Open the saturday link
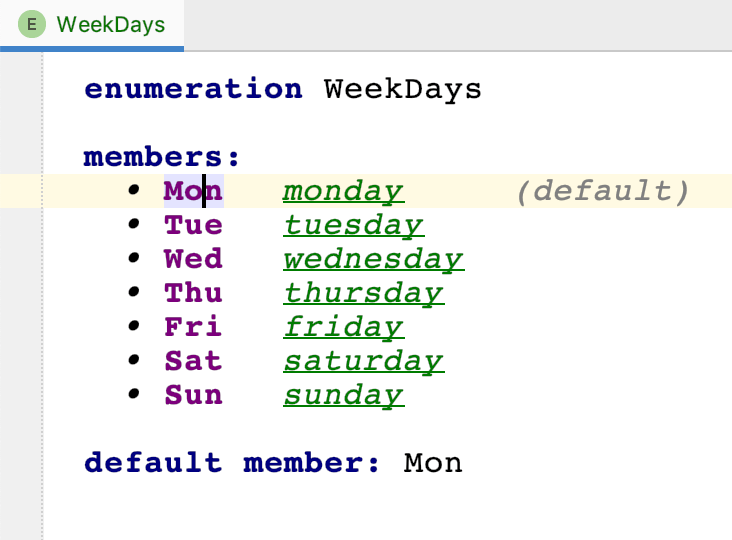The height and width of the screenshot is (540, 732). tap(363, 361)
